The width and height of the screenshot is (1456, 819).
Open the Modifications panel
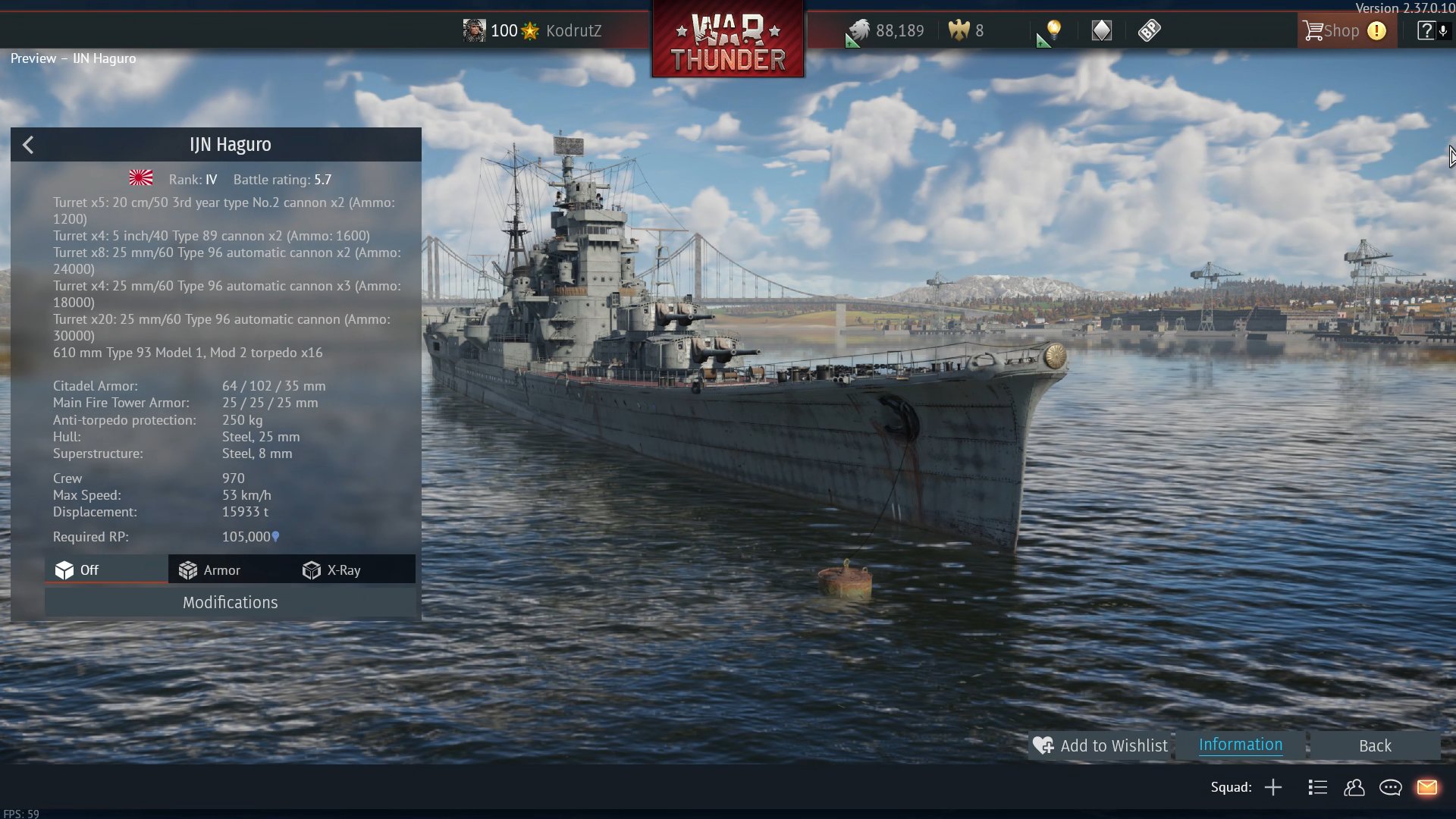point(231,602)
